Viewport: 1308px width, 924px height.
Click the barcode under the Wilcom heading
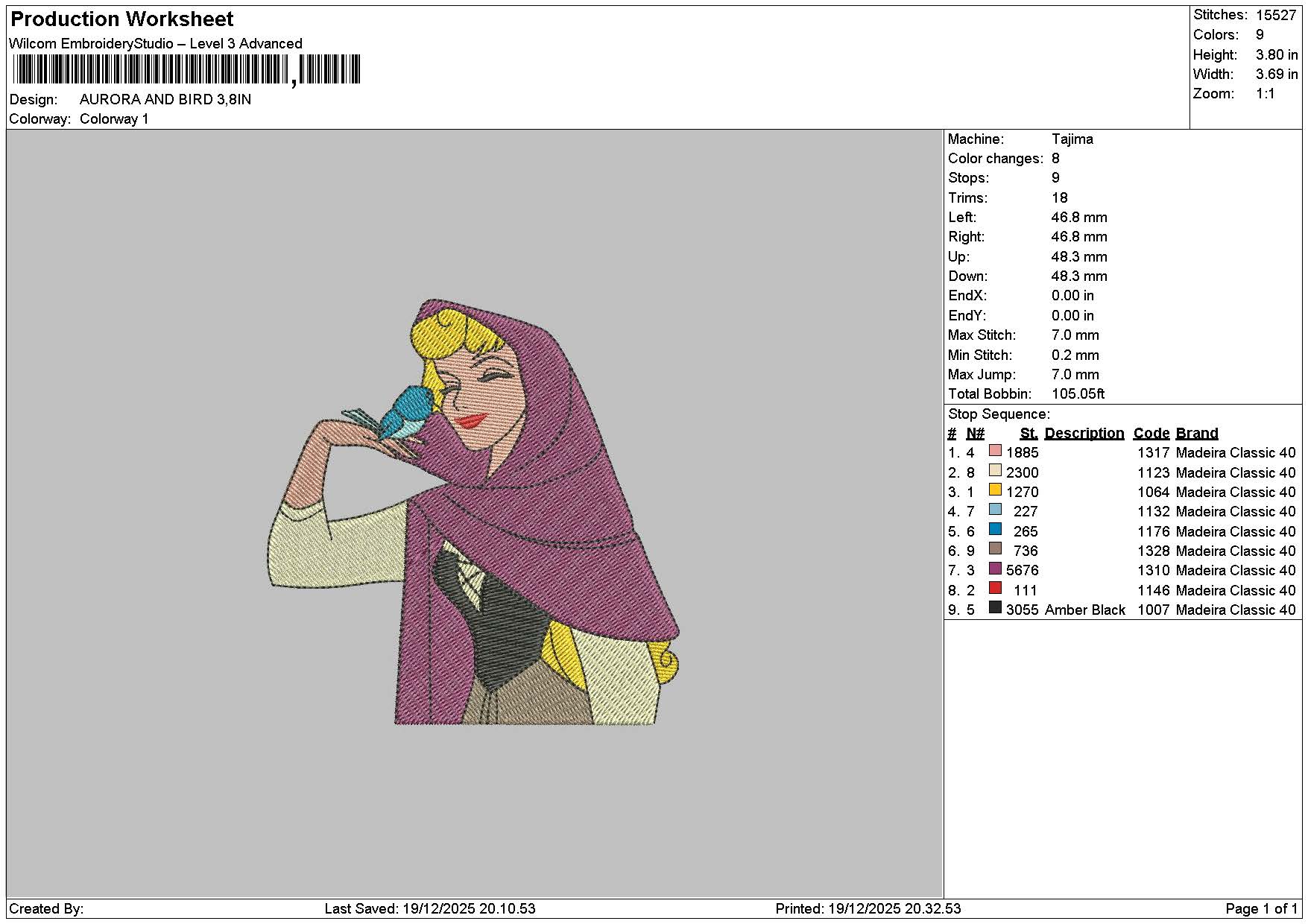(x=186, y=70)
